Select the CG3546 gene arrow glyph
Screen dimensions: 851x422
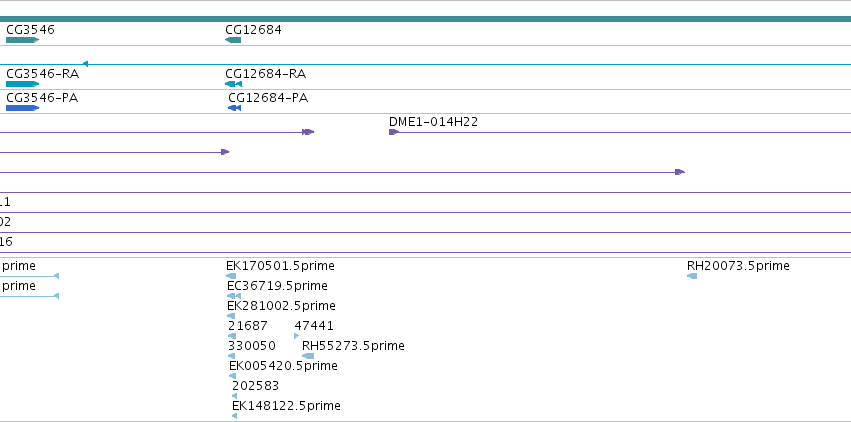(x=22, y=40)
